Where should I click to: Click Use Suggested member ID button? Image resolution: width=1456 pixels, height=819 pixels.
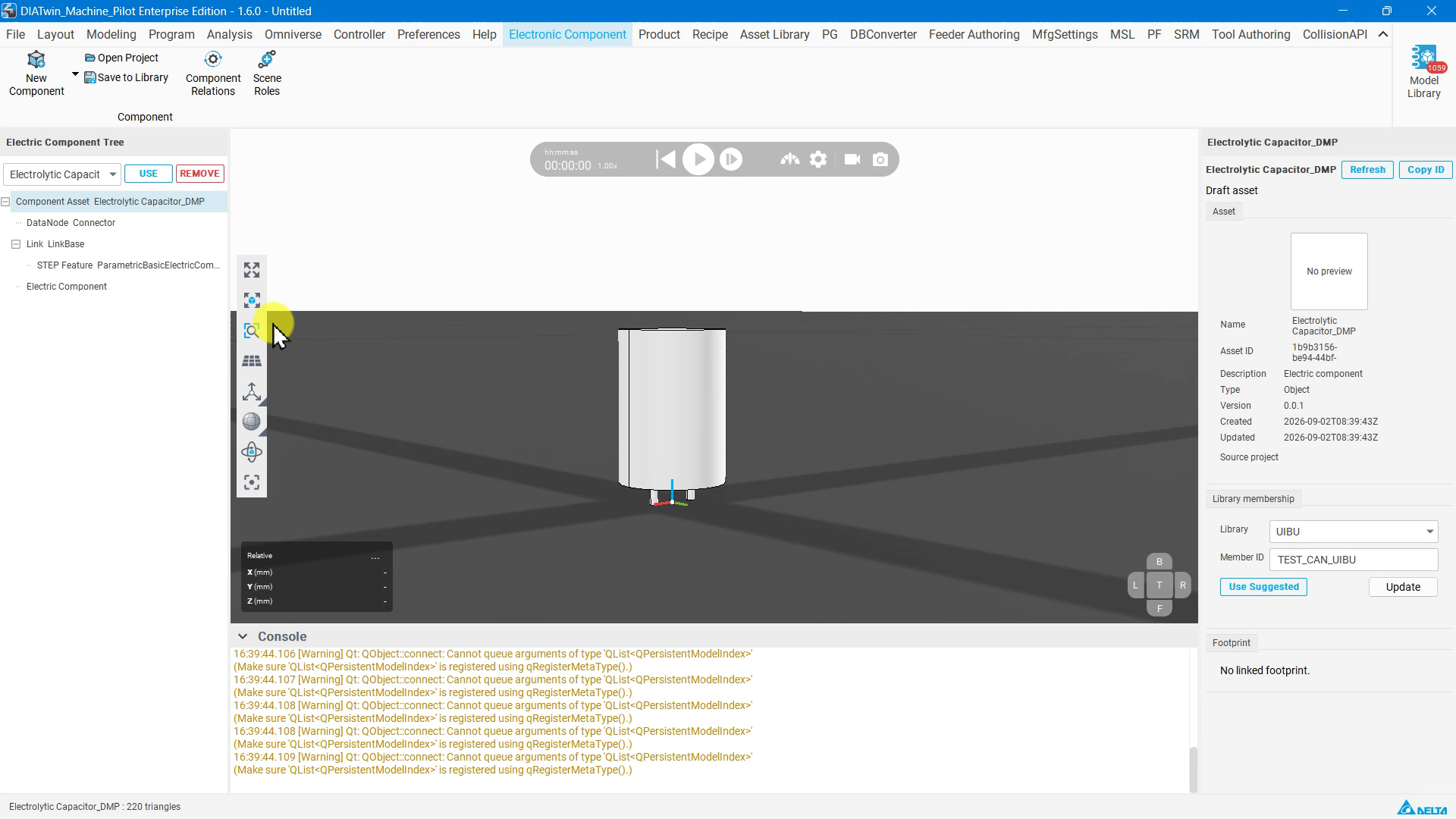coord(1263,587)
